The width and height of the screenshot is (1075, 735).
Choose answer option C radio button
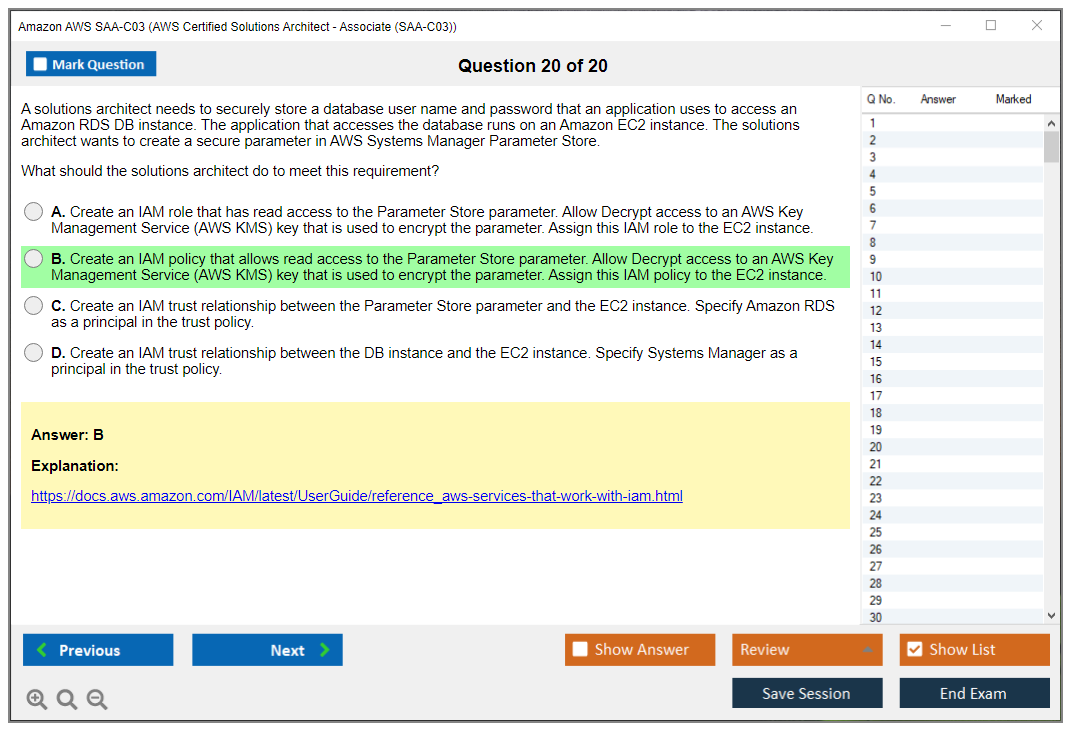pyautogui.click(x=34, y=306)
